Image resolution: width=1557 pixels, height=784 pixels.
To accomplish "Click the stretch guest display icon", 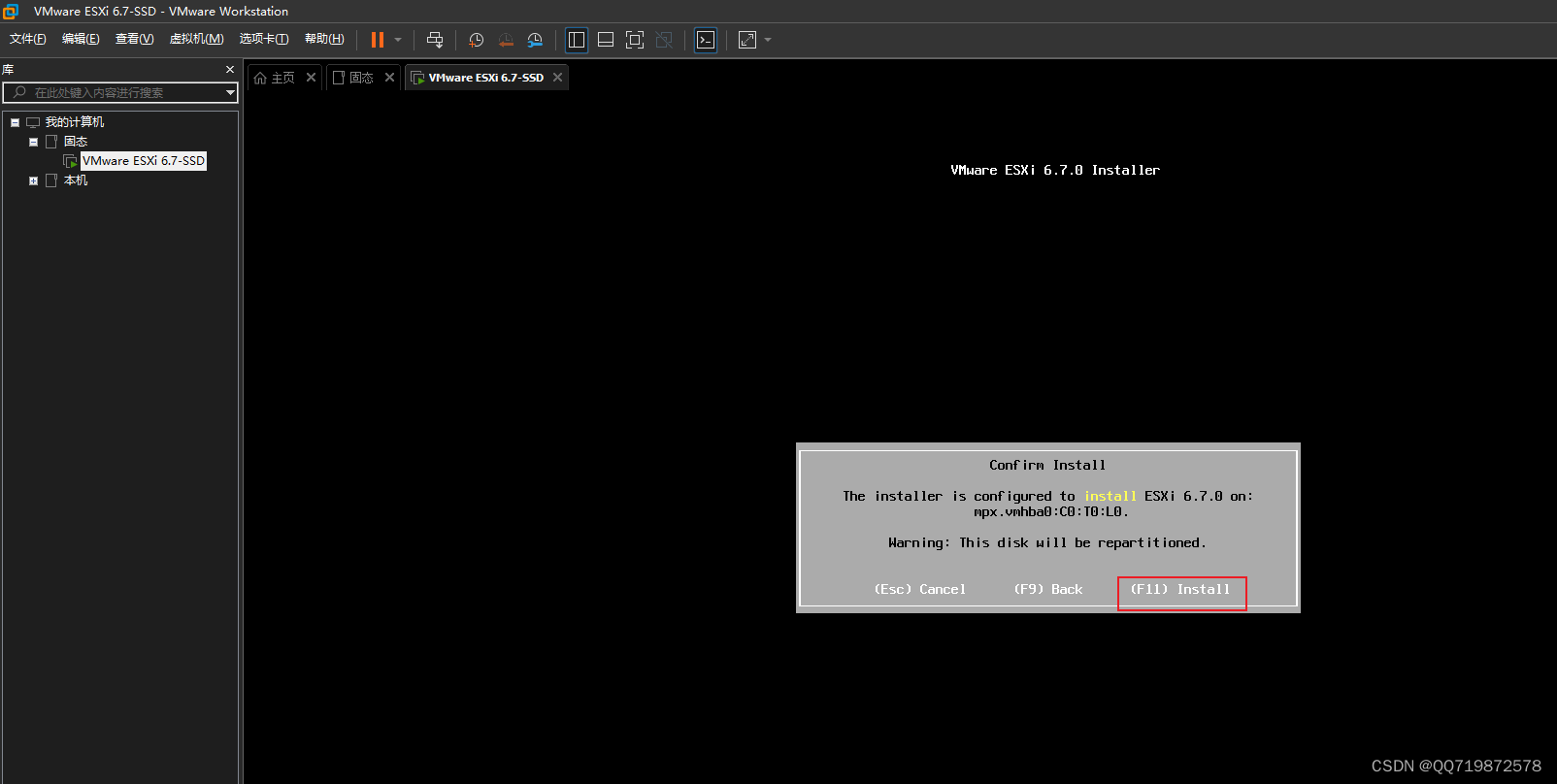I will 747,40.
